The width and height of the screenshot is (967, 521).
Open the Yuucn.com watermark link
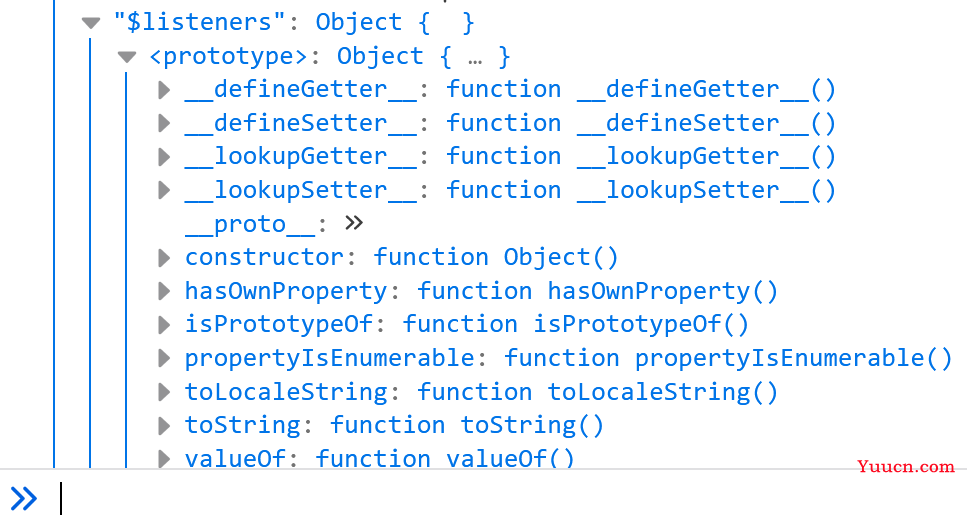coord(905,467)
